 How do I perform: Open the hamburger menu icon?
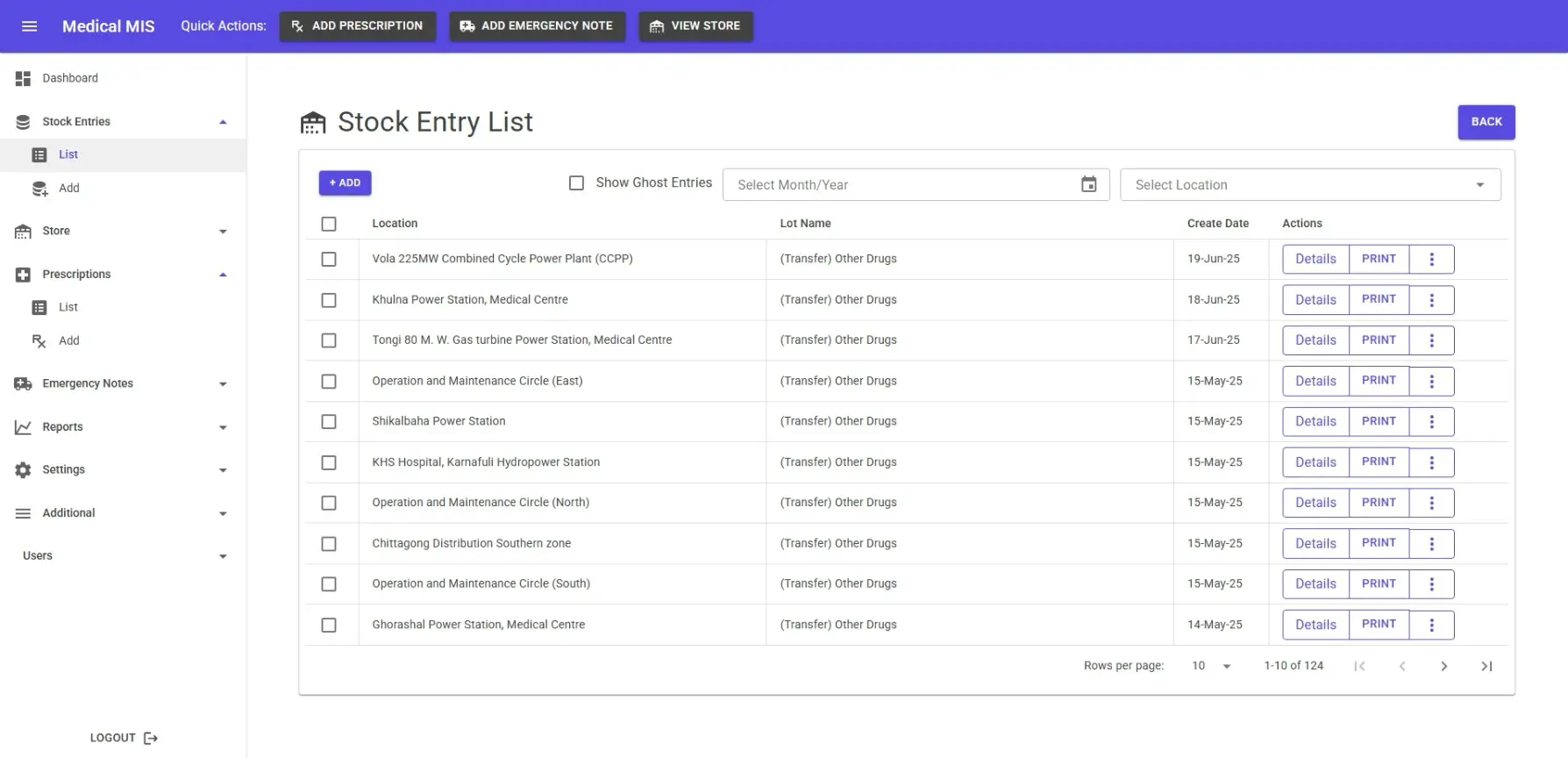pos(29,26)
